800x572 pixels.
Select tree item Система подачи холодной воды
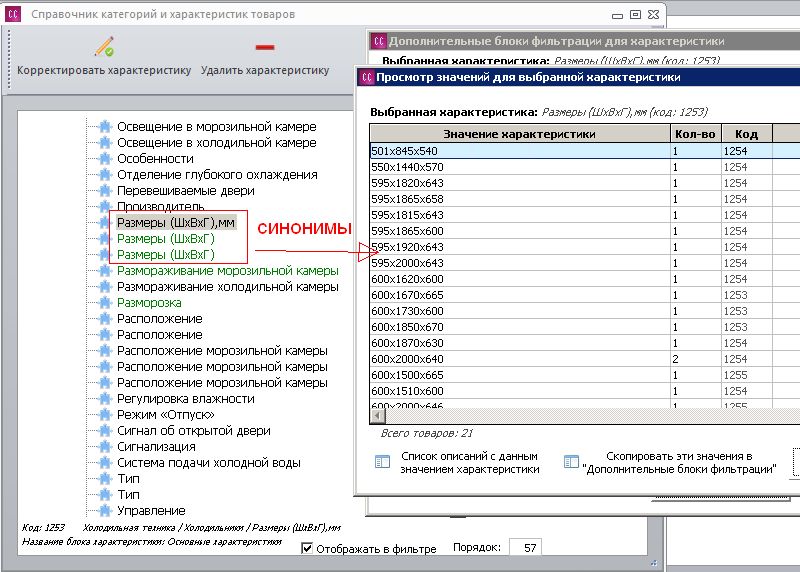click(209, 462)
